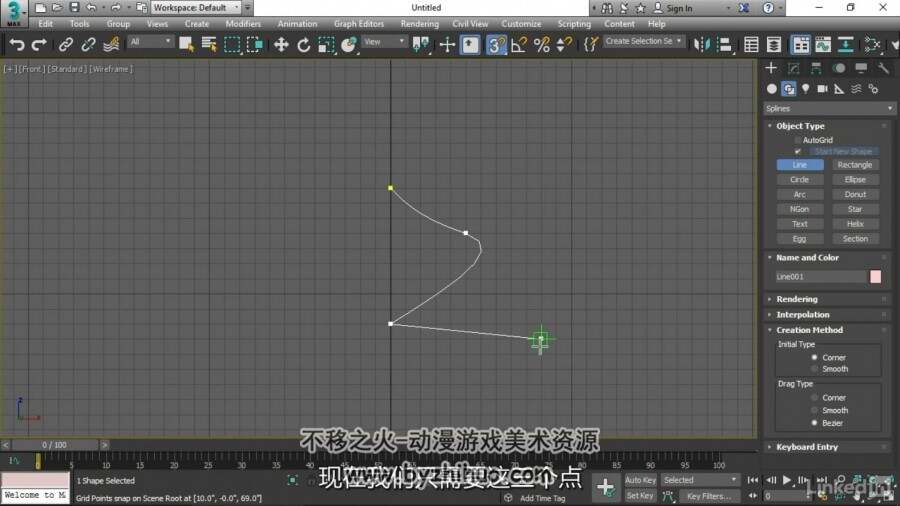Select Initial Type Smooth radio
This screenshot has height=506, width=900.
pyautogui.click(x=814, y=369)
